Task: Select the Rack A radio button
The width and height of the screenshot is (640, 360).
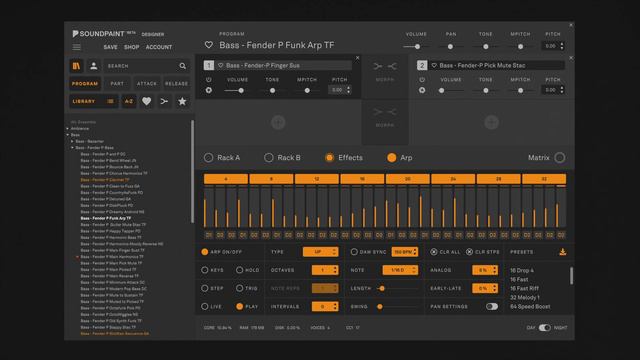Action: click(208, 158)
